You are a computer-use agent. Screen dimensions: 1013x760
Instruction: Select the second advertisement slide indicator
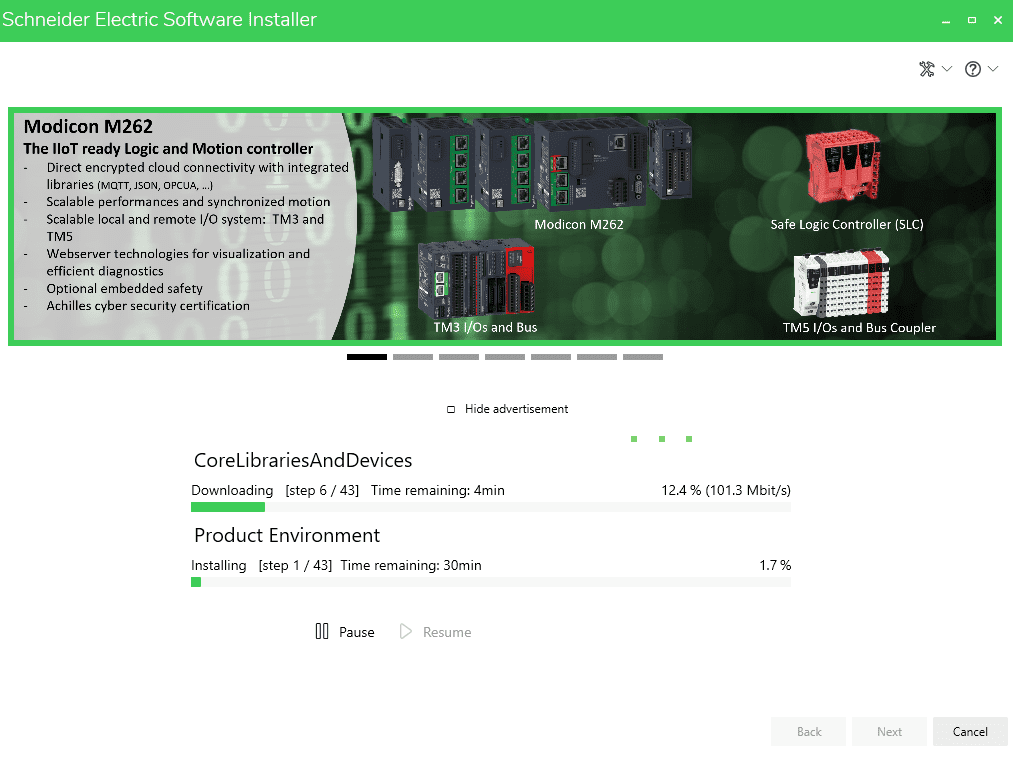tap(413, 357)
